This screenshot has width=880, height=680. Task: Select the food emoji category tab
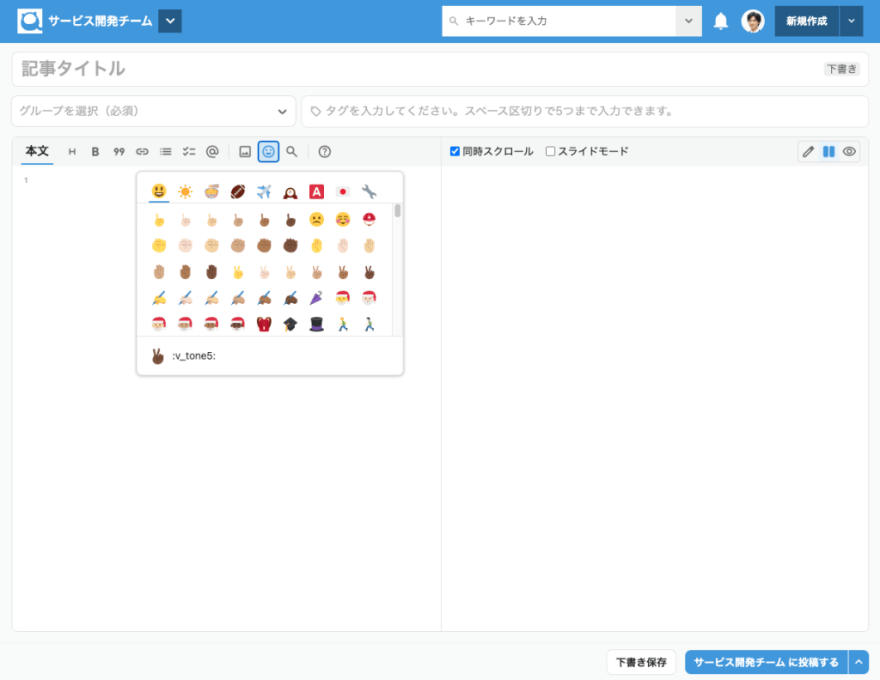coord(212,192)
